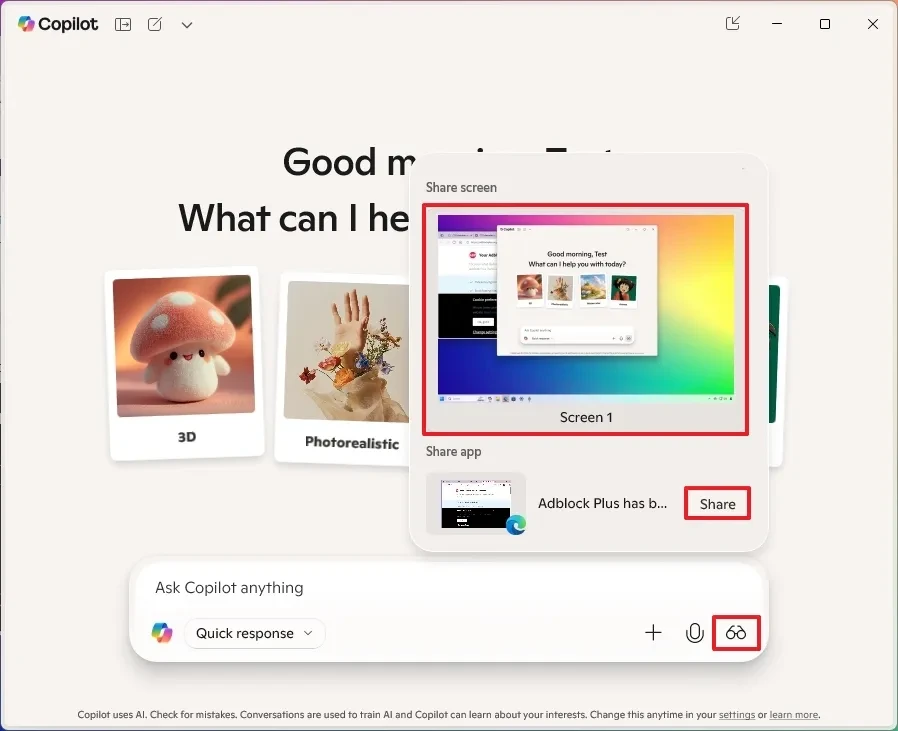Screen dimensions: 898x731
Task: Open the settings link in the disclaimer
Action: [737, 715]
